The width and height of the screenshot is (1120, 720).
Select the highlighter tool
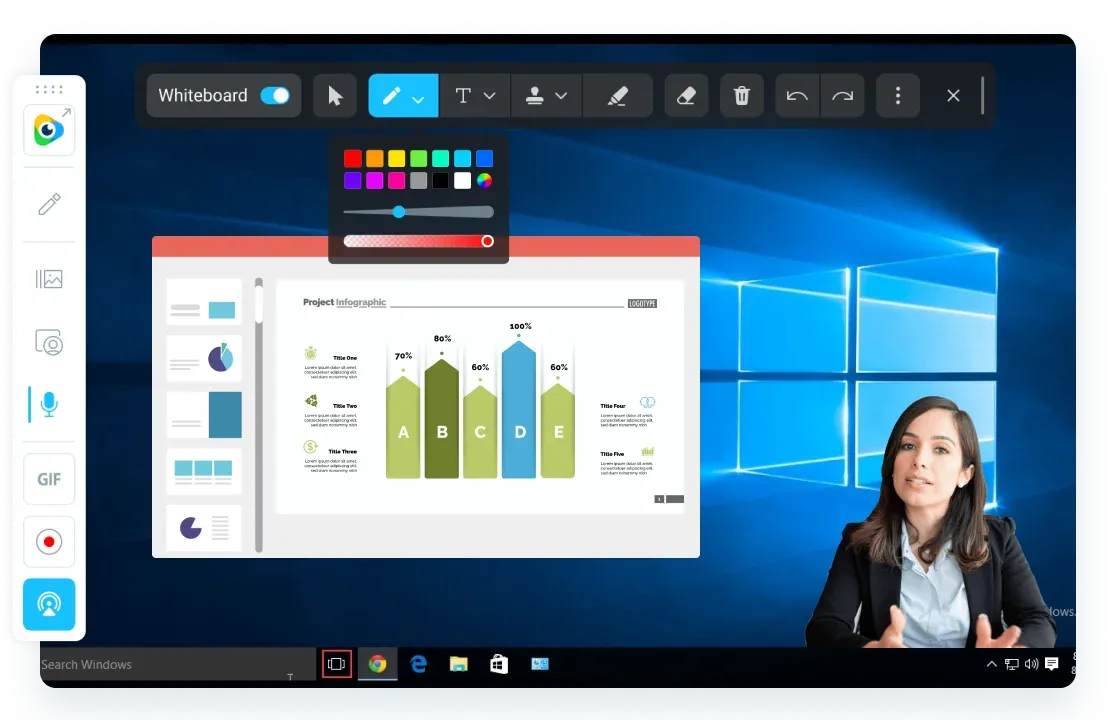pos(617,96)
